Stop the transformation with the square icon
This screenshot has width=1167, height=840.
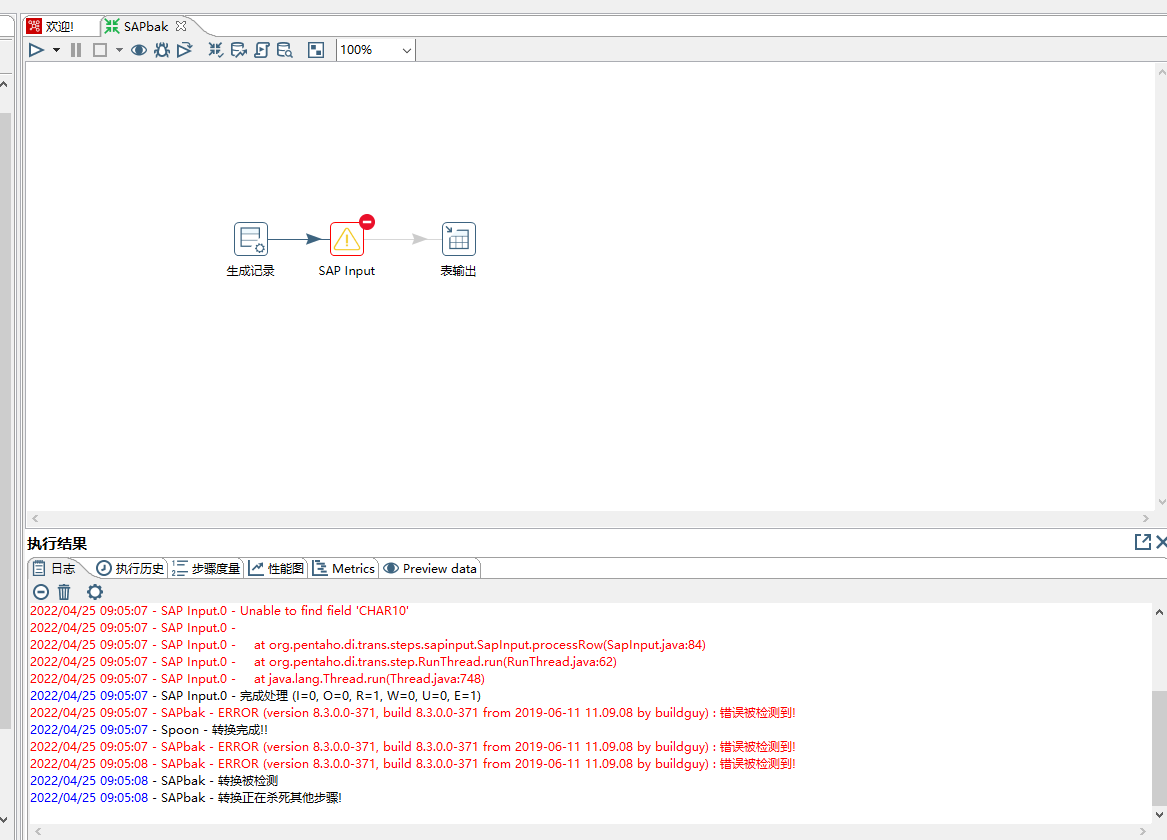click(100, 50)
